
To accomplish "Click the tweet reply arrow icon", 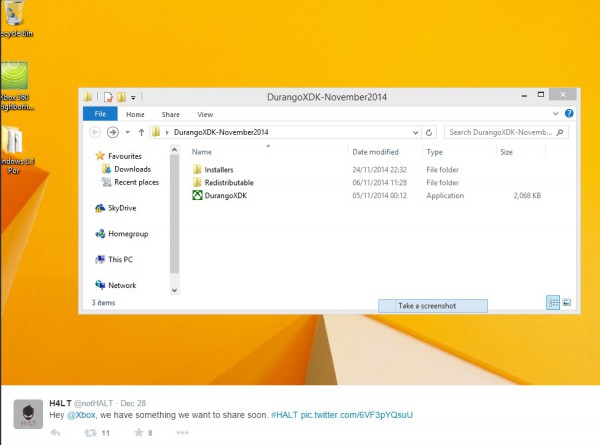I will tap(55, 433).
